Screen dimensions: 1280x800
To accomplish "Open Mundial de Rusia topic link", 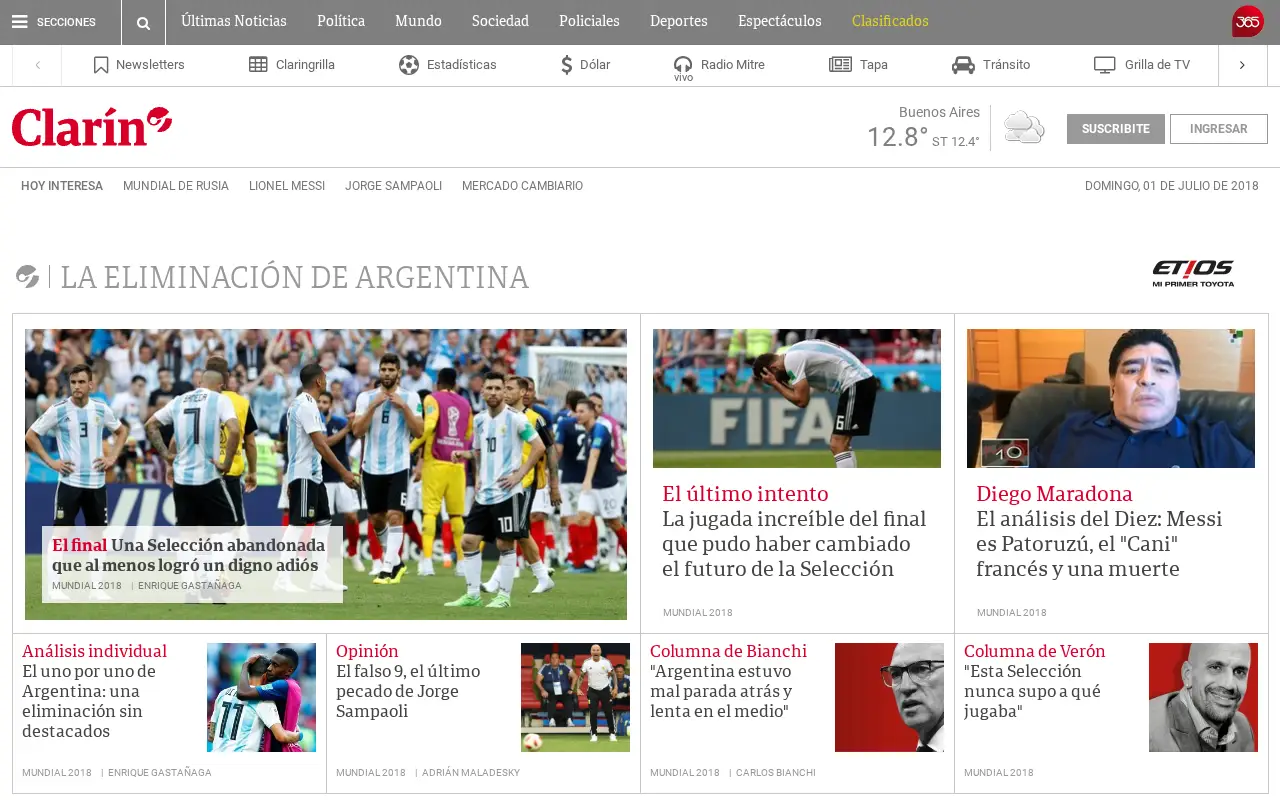I will 176,186.
